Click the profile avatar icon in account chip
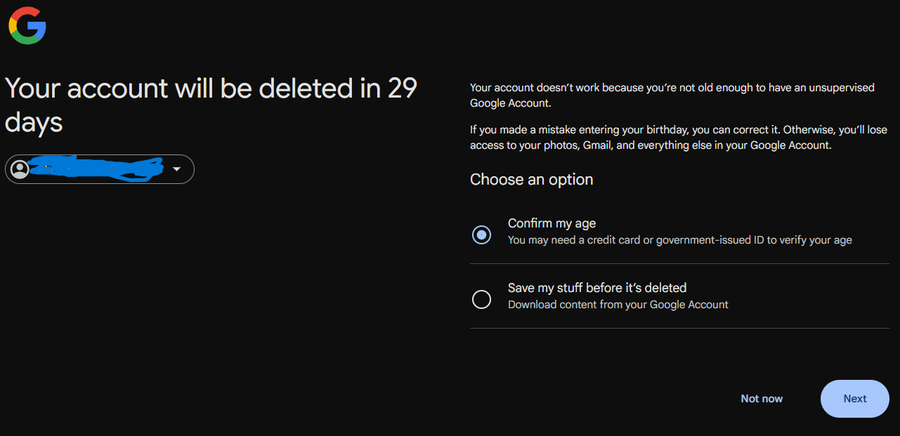 coord(19,169)
